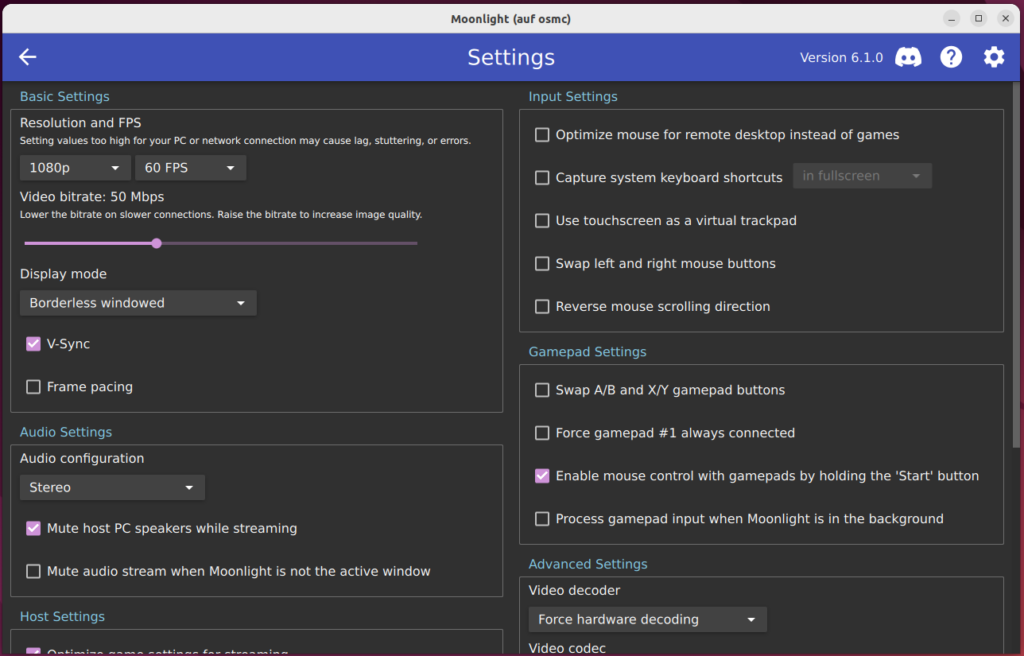Viewport: 1024px width, 656px height.
Task: Click the 'Video bitrate: 50 Mbps' label
Action: 92,197
